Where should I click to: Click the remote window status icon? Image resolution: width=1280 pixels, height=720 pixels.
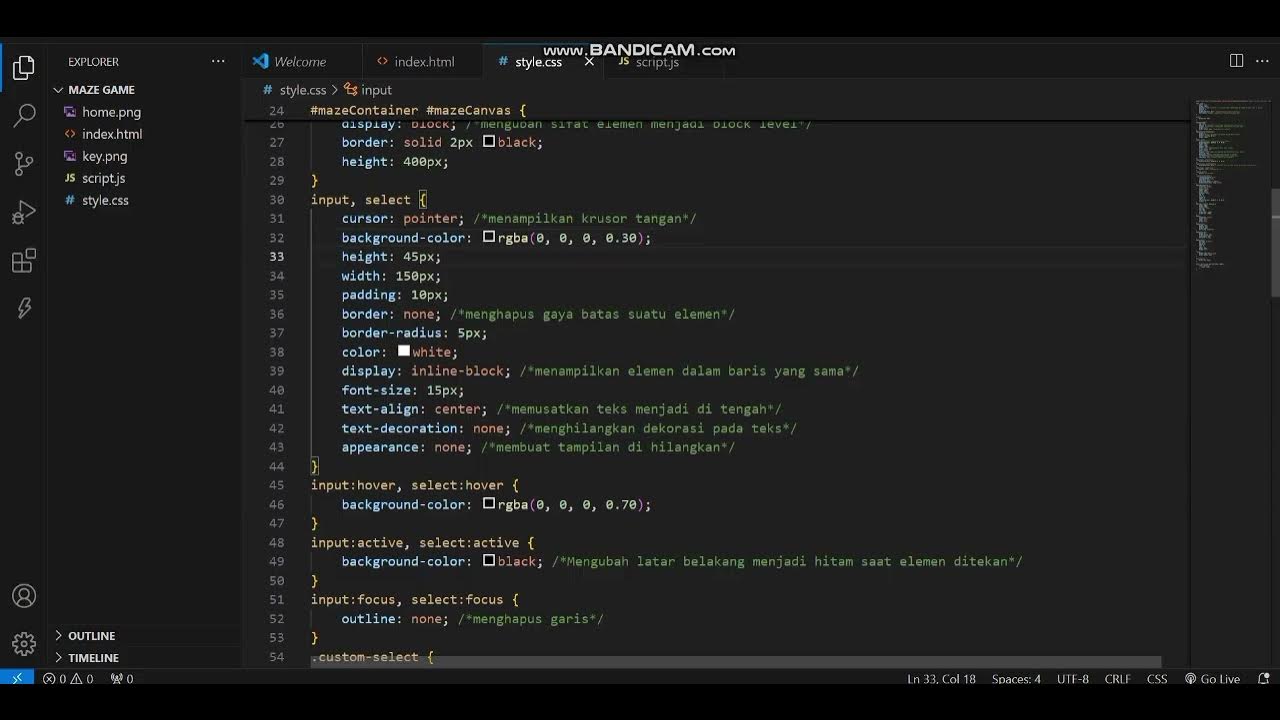point(16,678)
